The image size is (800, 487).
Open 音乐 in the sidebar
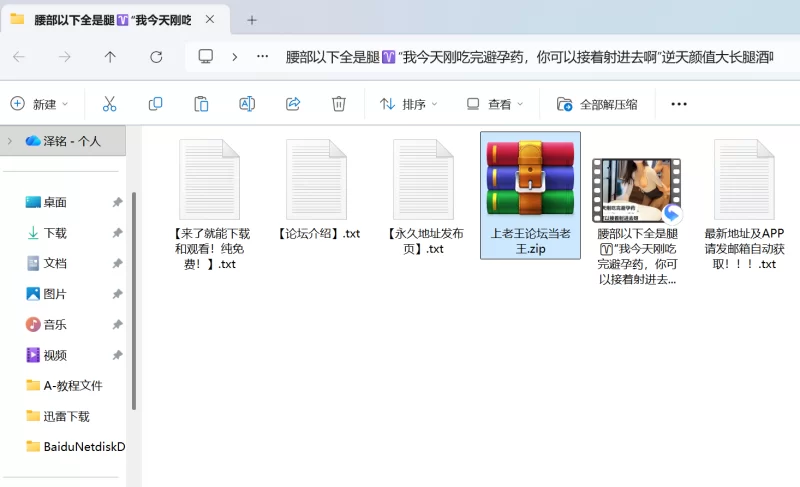[55, 324]
